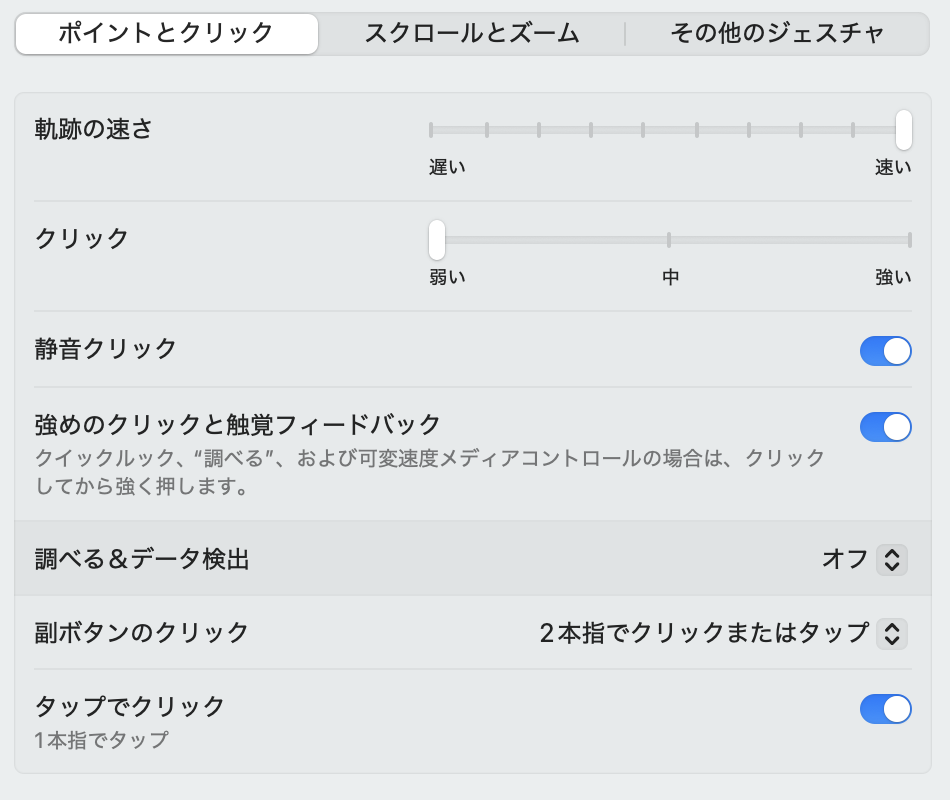This screenshot has height=800, width=950.
Task: Click stepper arrows beside 2本指でクリックまたはタップ
Action: coord(891,633)
